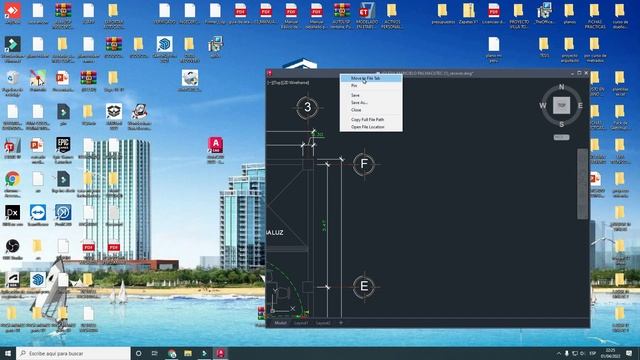Image resolution: width=640 pixels, height=360 pixels.
Task: Switch to the Layout1 tab
Action: (301, 323)
